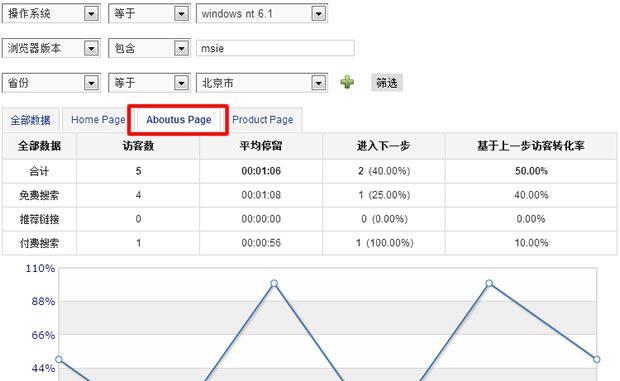620x381 pixels.
Task: Add a new filter condition with green plus
Action: point(347,83)
